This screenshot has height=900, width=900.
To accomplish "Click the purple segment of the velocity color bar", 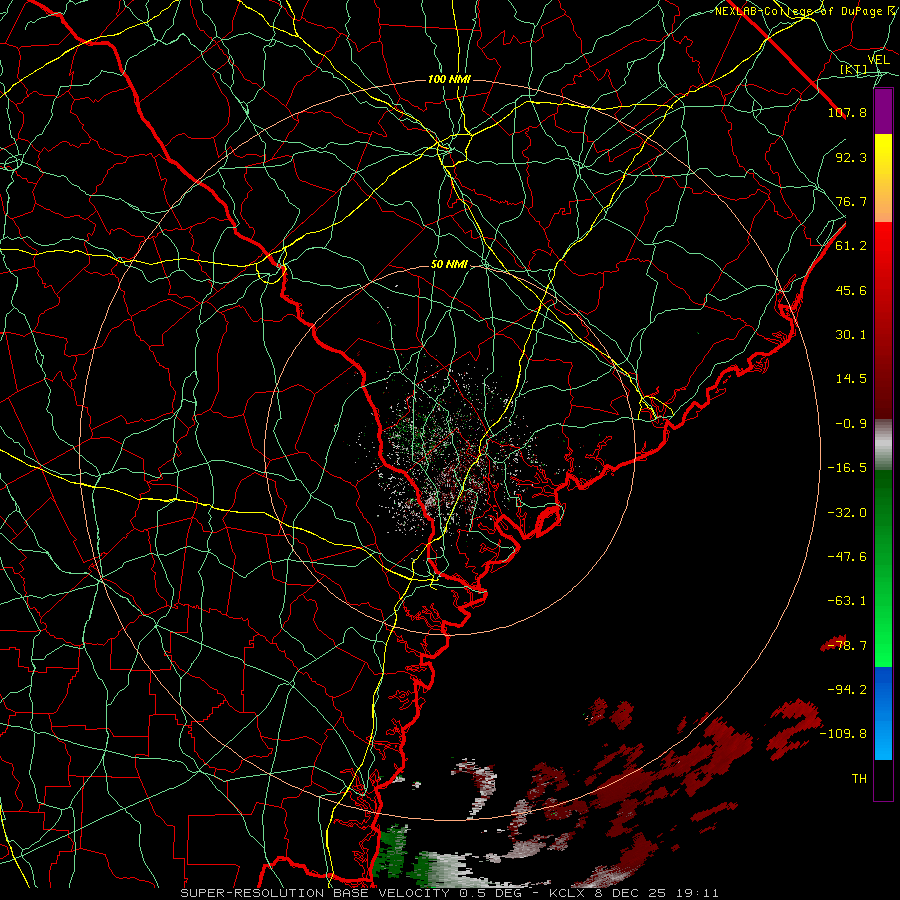I will (883, 112).
